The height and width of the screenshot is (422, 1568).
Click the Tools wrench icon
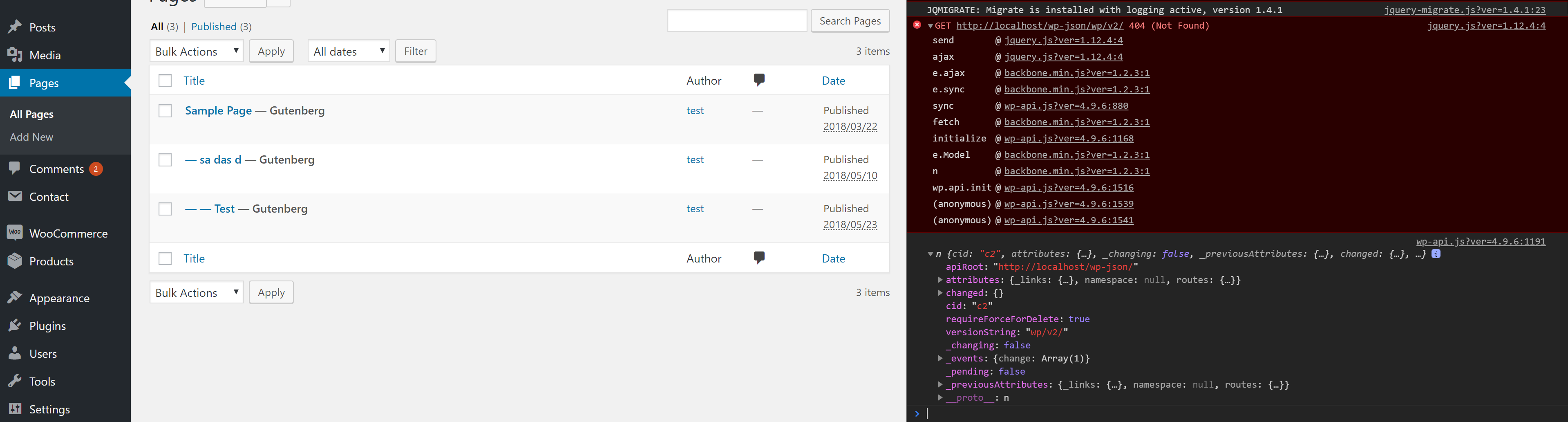point(15,381)
